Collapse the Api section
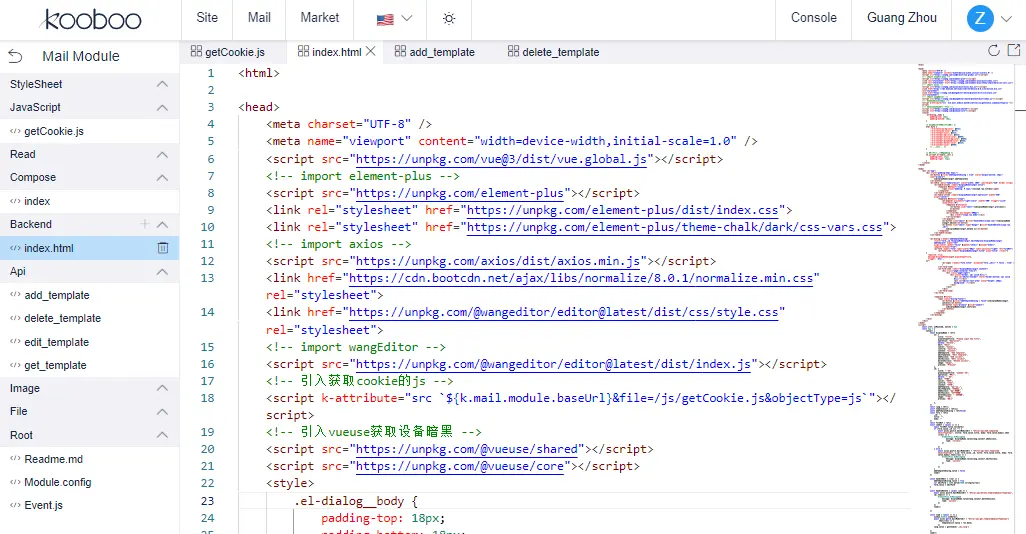This screenshot has height=534, width=1026. (162, 271)
